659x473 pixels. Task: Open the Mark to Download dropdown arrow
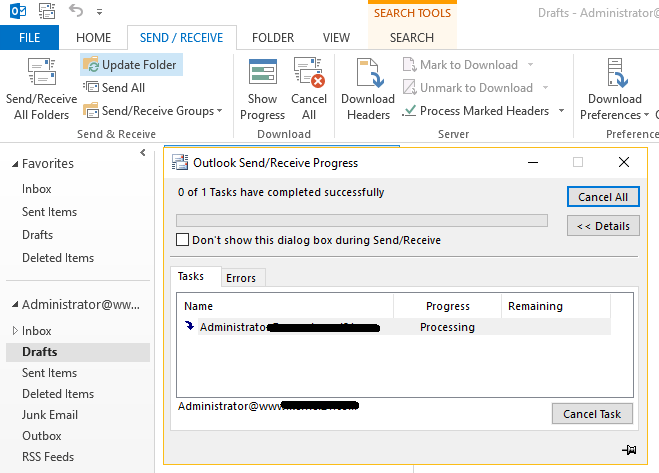530,65
